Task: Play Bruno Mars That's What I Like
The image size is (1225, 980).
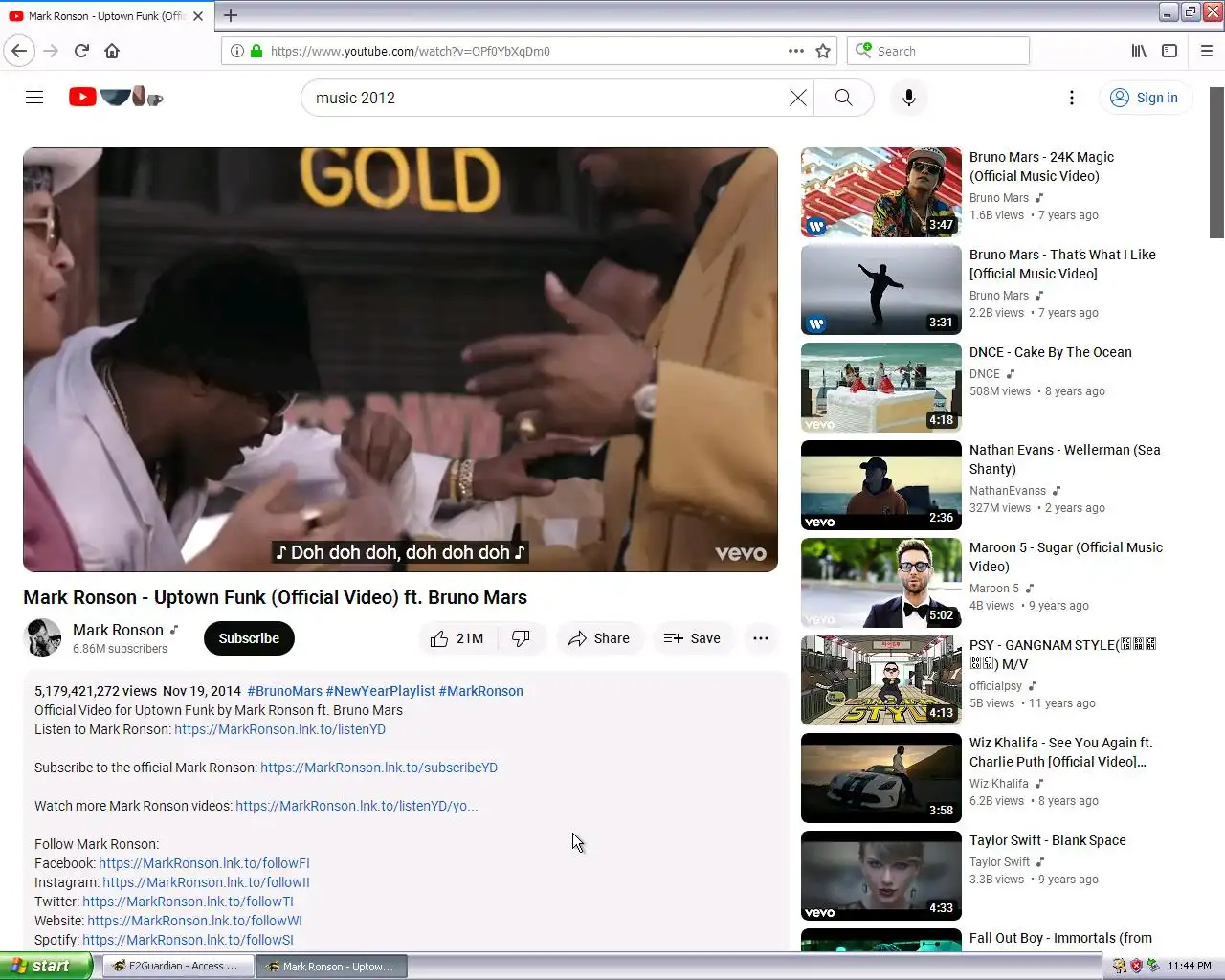Action: [881, 290]
